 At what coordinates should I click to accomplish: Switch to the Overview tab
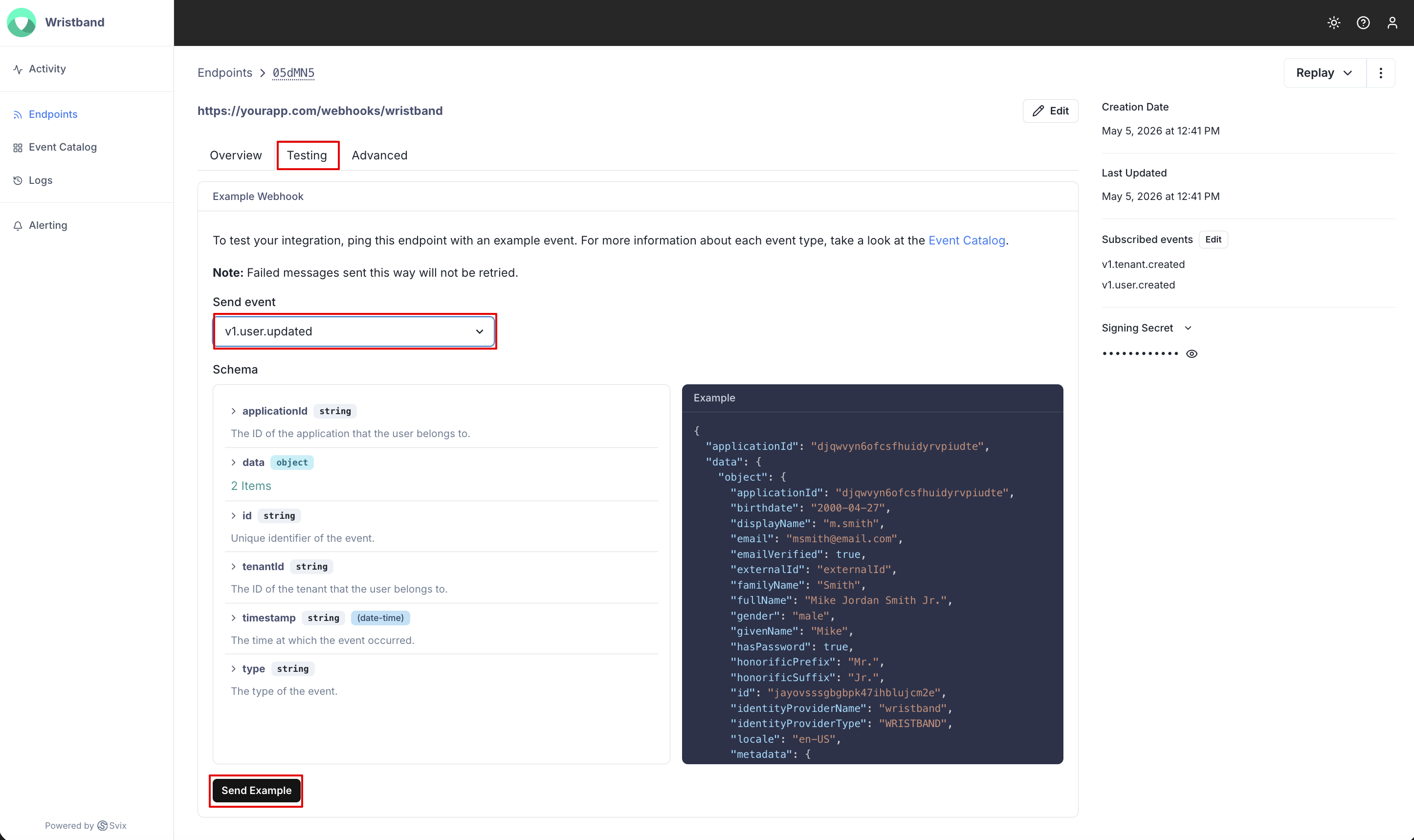coord(236,155)
